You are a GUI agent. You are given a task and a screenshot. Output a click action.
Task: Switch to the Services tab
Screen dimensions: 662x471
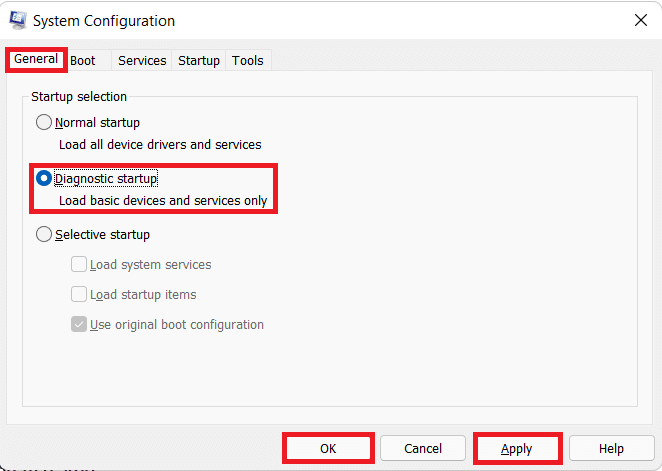pyautogui.click(x=142, y=61)
